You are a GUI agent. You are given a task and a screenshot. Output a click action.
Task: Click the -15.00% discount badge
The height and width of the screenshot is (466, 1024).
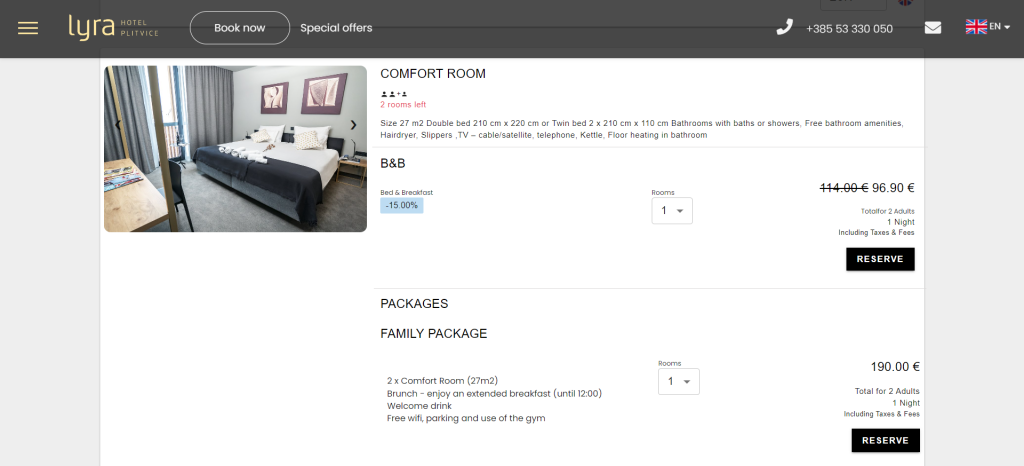point(401,205)
